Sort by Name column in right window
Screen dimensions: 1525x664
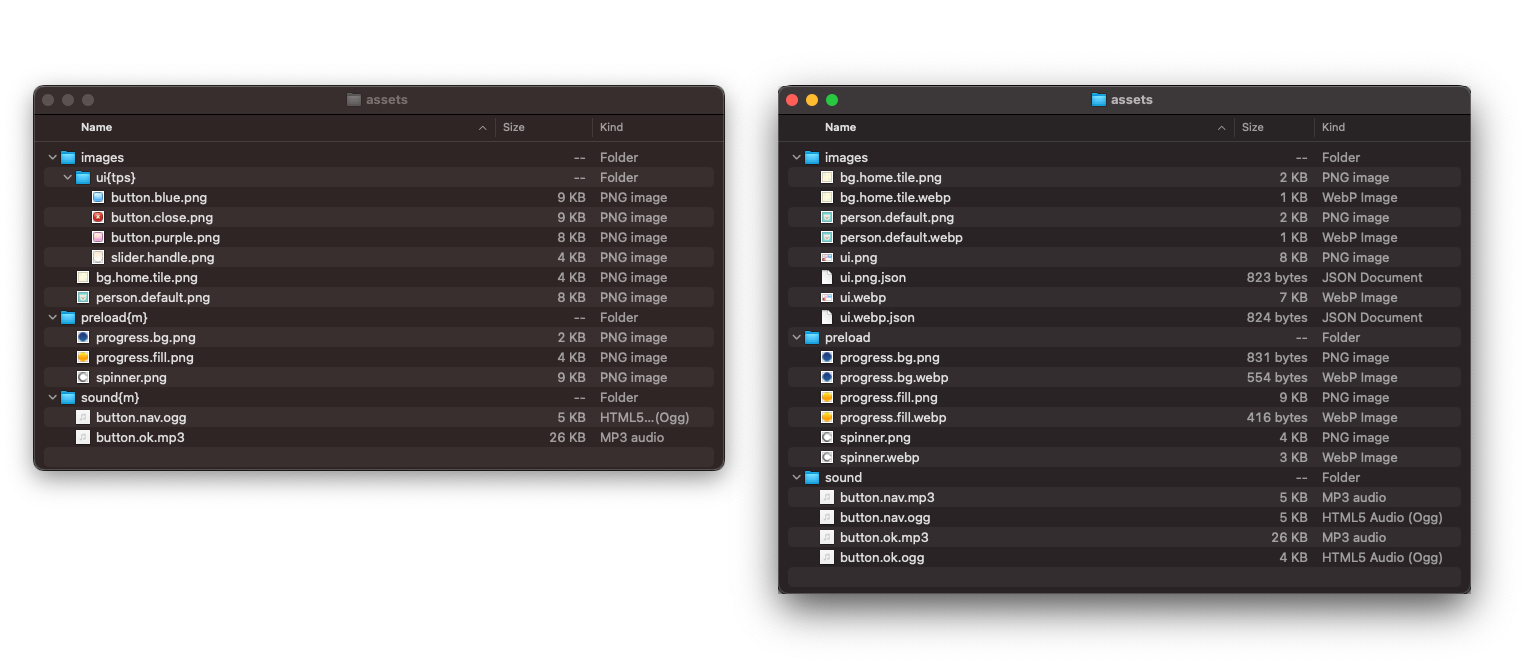(x=840, y=127)
